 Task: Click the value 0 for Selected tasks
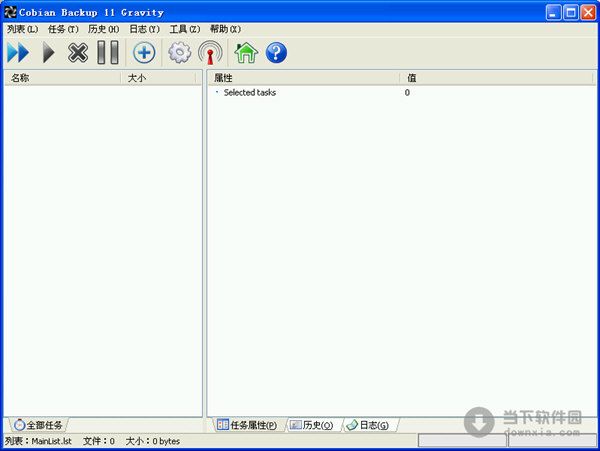point(407,93)
